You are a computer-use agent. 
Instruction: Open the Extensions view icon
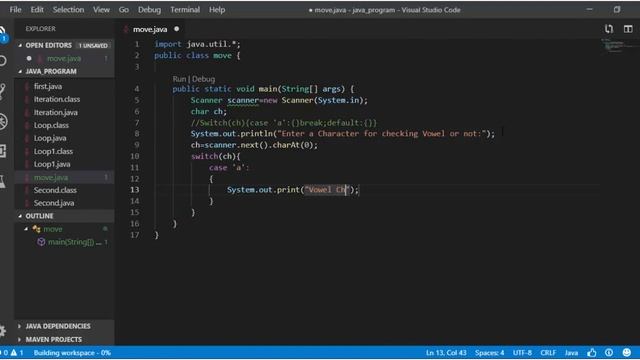(x=2, y=151)
